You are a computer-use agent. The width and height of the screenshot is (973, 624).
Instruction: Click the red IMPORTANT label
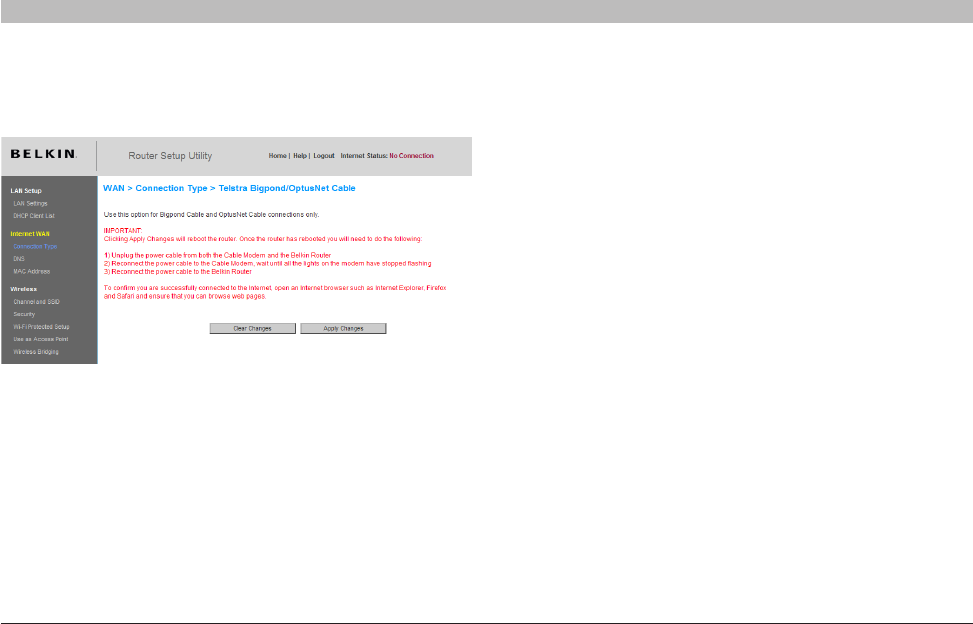(123, 230)
